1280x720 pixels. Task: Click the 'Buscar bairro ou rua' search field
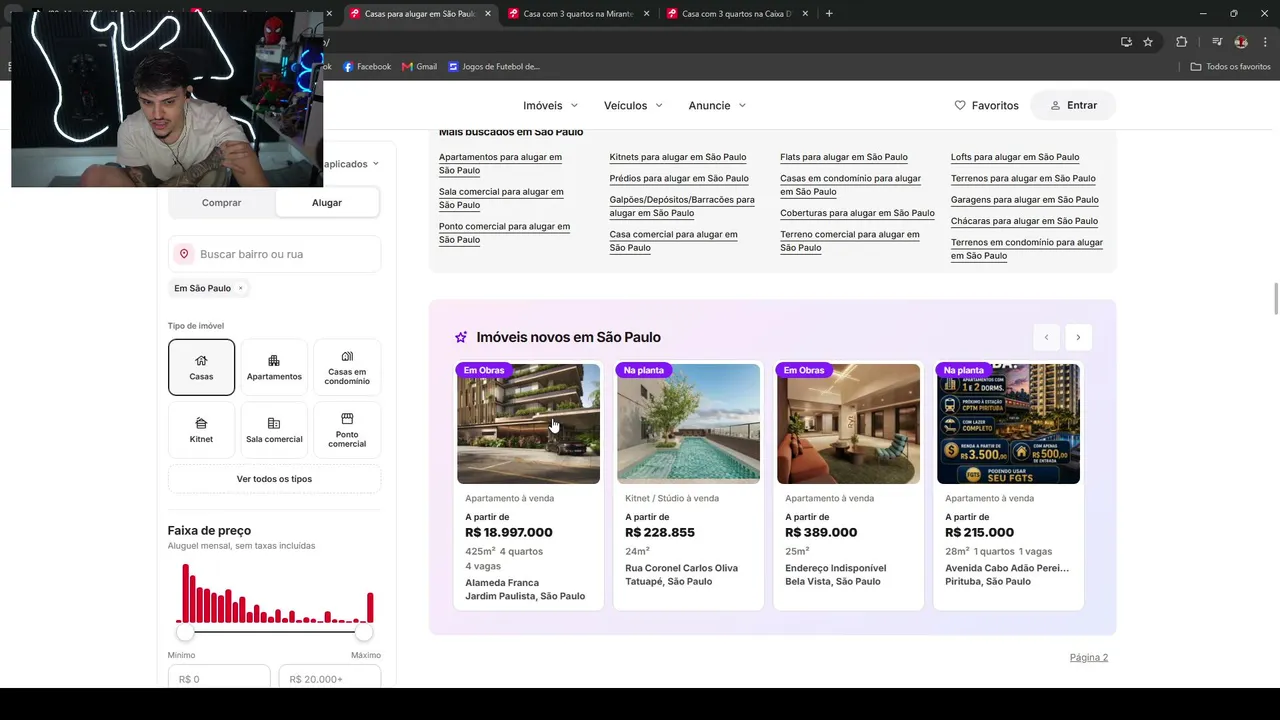click(x=274, y=254)
